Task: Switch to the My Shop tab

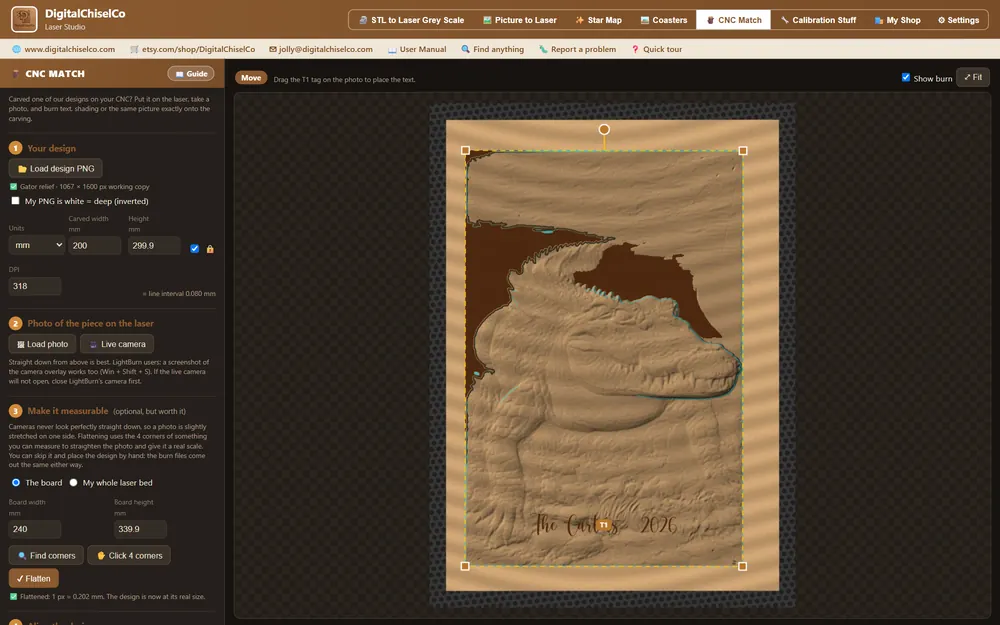Action: pyautogui.click(x=897, y=20)
